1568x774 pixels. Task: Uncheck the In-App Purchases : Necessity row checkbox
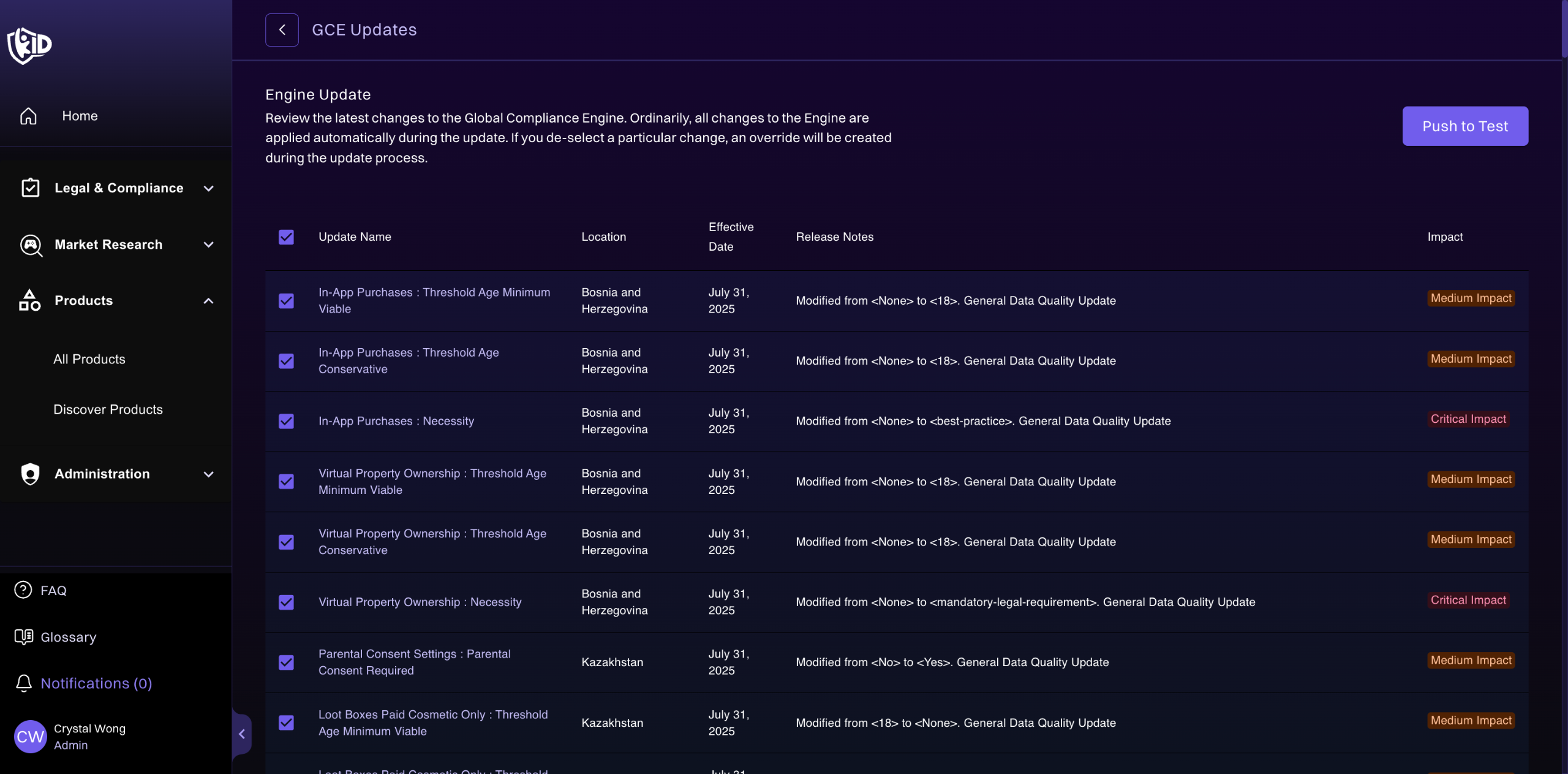[286, 421]
